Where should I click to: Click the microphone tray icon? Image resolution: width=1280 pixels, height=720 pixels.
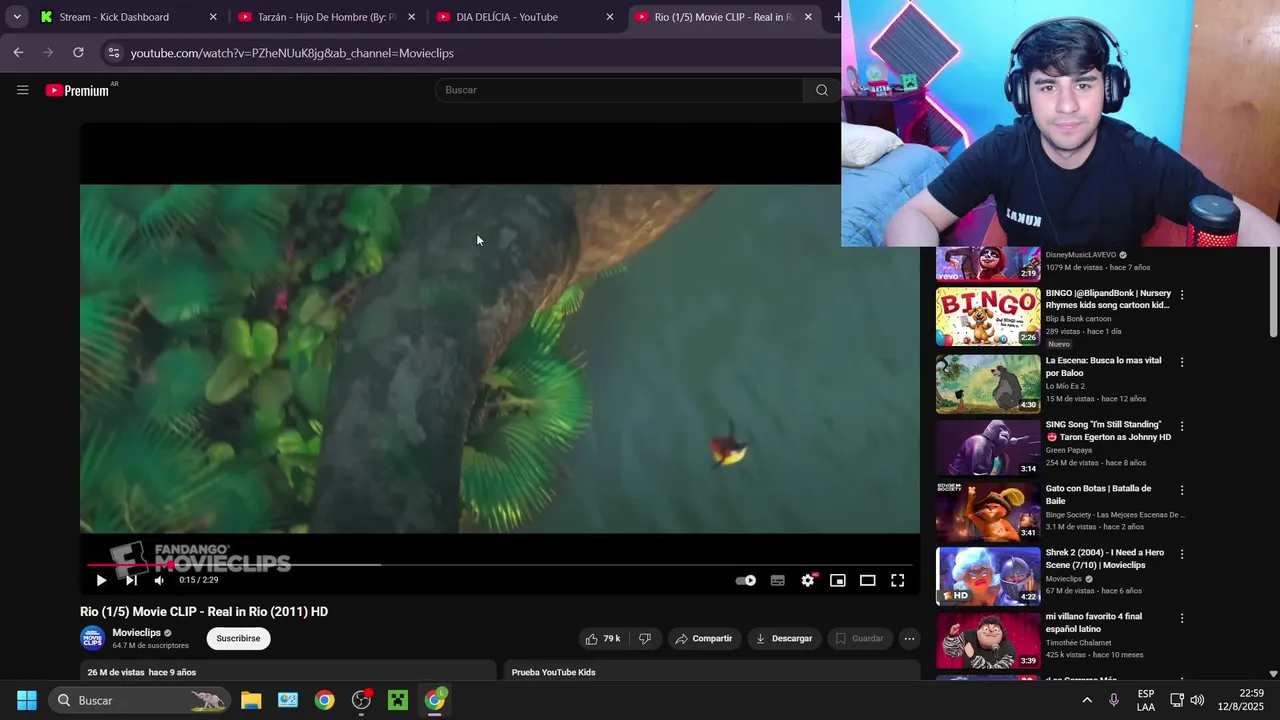click(1114, 700)
